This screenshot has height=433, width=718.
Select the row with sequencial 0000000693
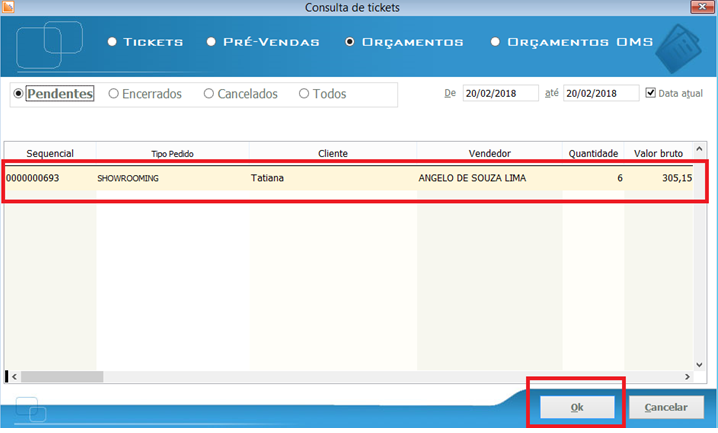[349, 178]
